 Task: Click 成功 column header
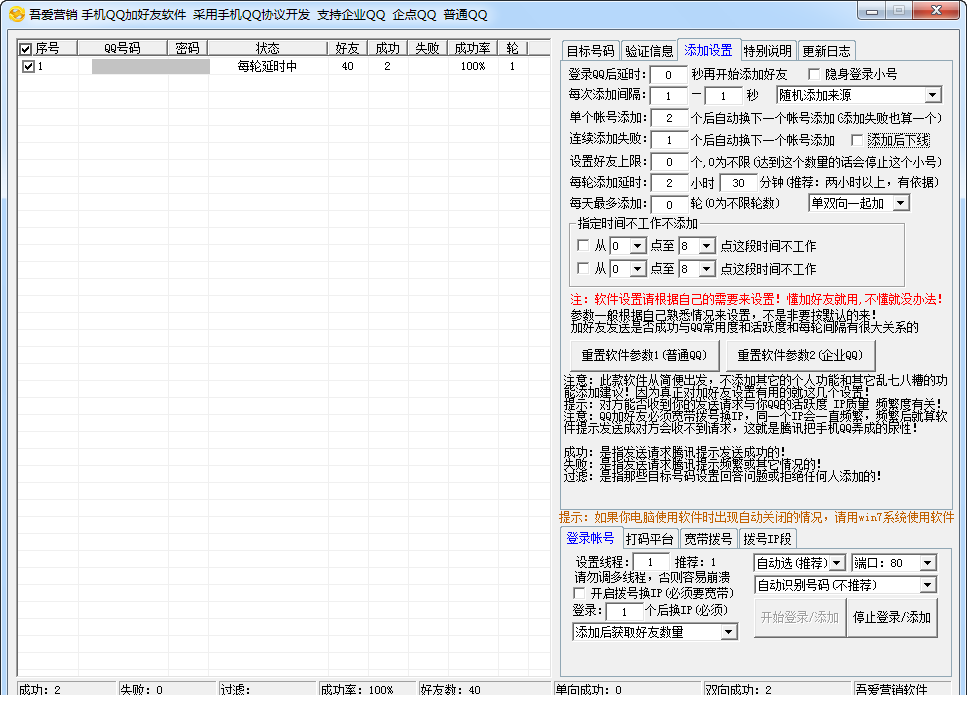[x=387, y=48]
